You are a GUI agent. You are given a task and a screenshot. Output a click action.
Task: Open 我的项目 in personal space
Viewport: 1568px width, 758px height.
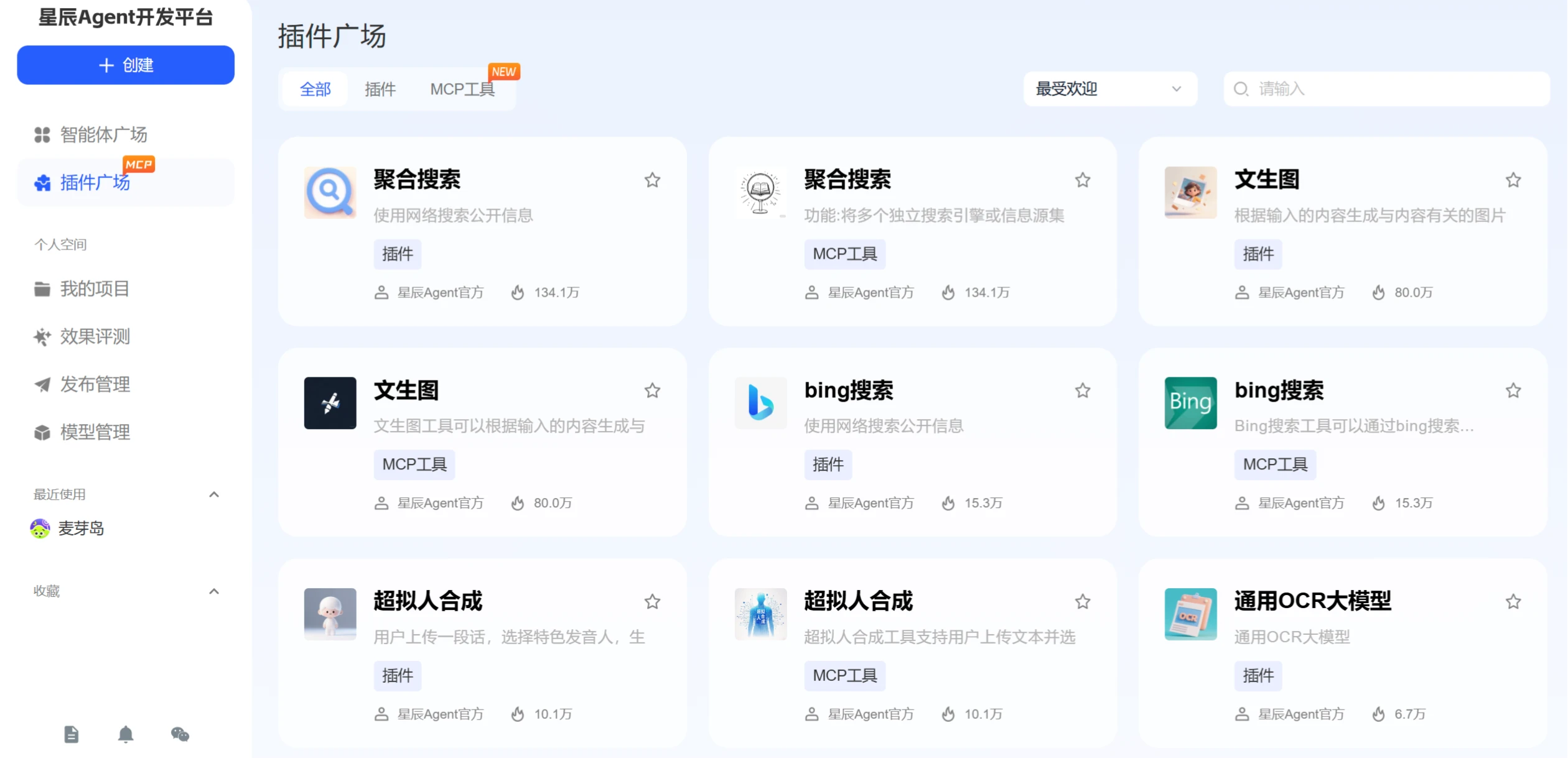tap(95, 289)
